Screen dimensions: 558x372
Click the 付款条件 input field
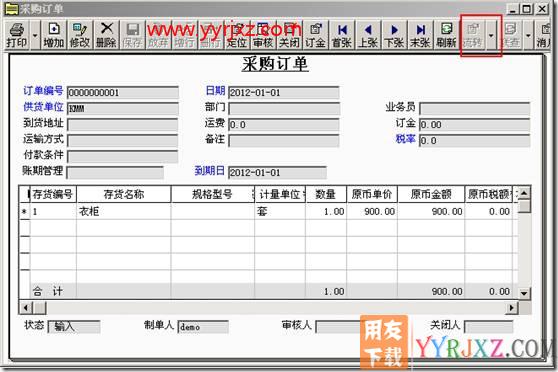(x=123, y=157)
